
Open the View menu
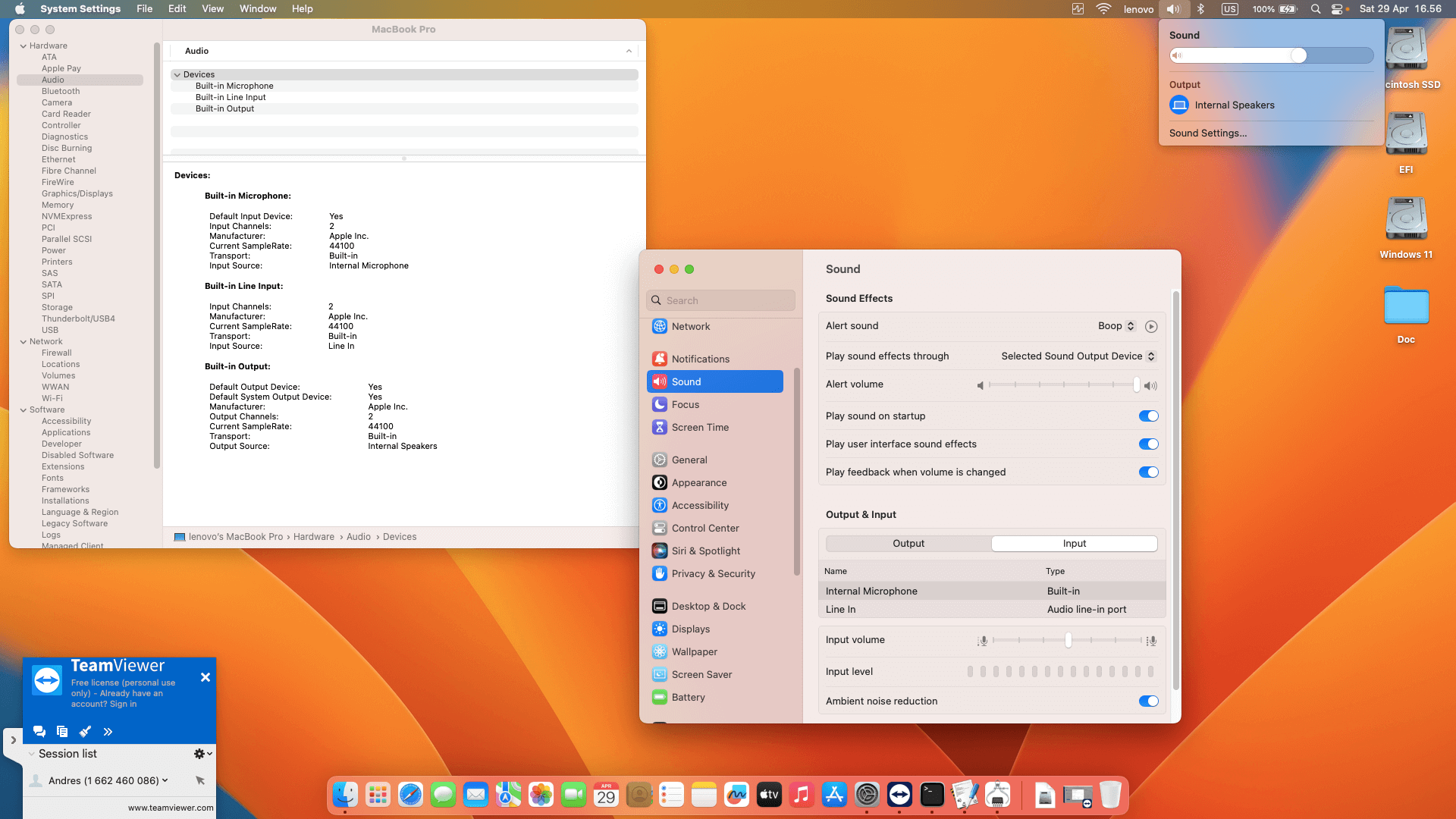tap(212, 9)
